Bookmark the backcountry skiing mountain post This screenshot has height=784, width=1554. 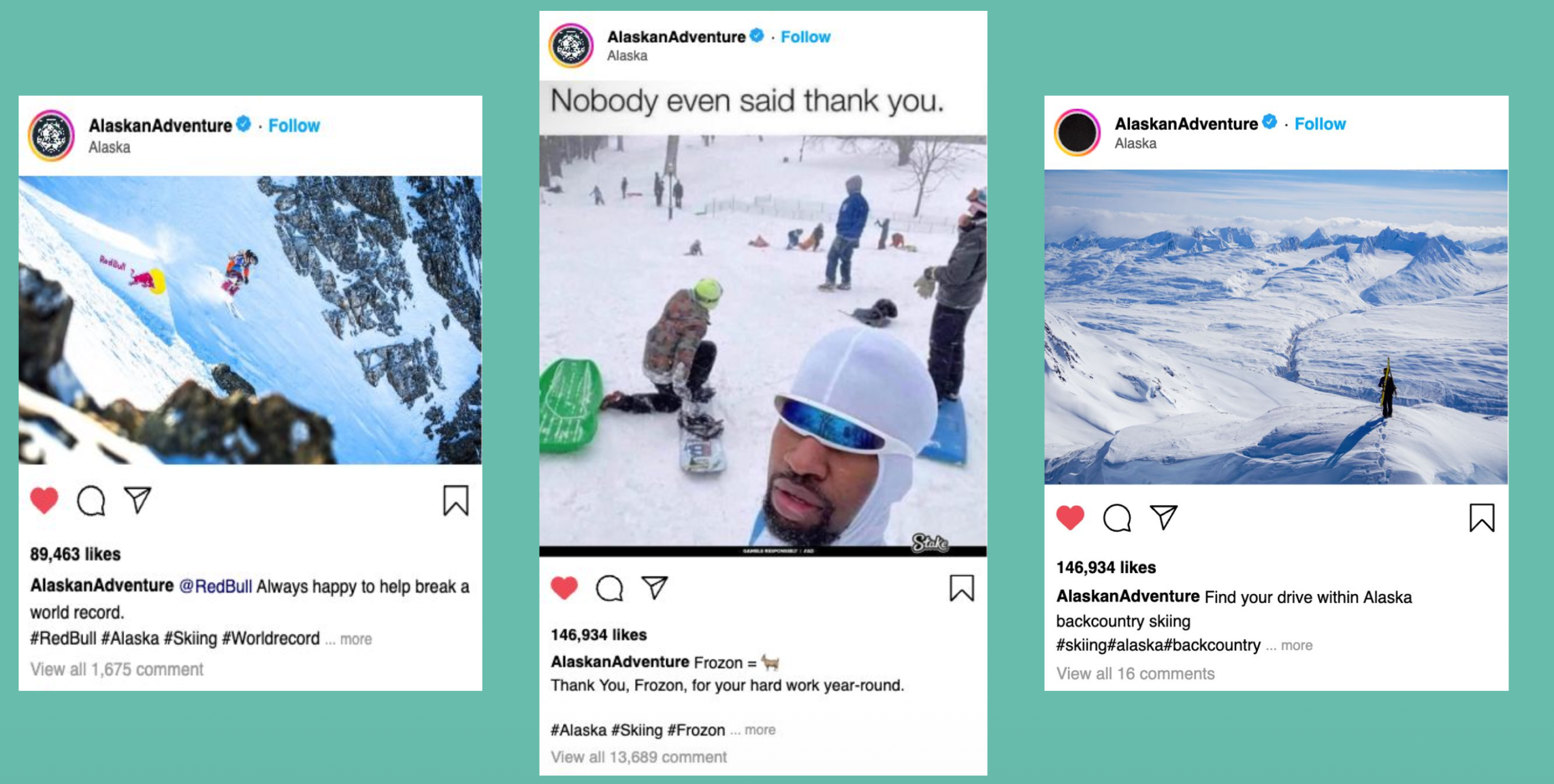click(1482, 518)
